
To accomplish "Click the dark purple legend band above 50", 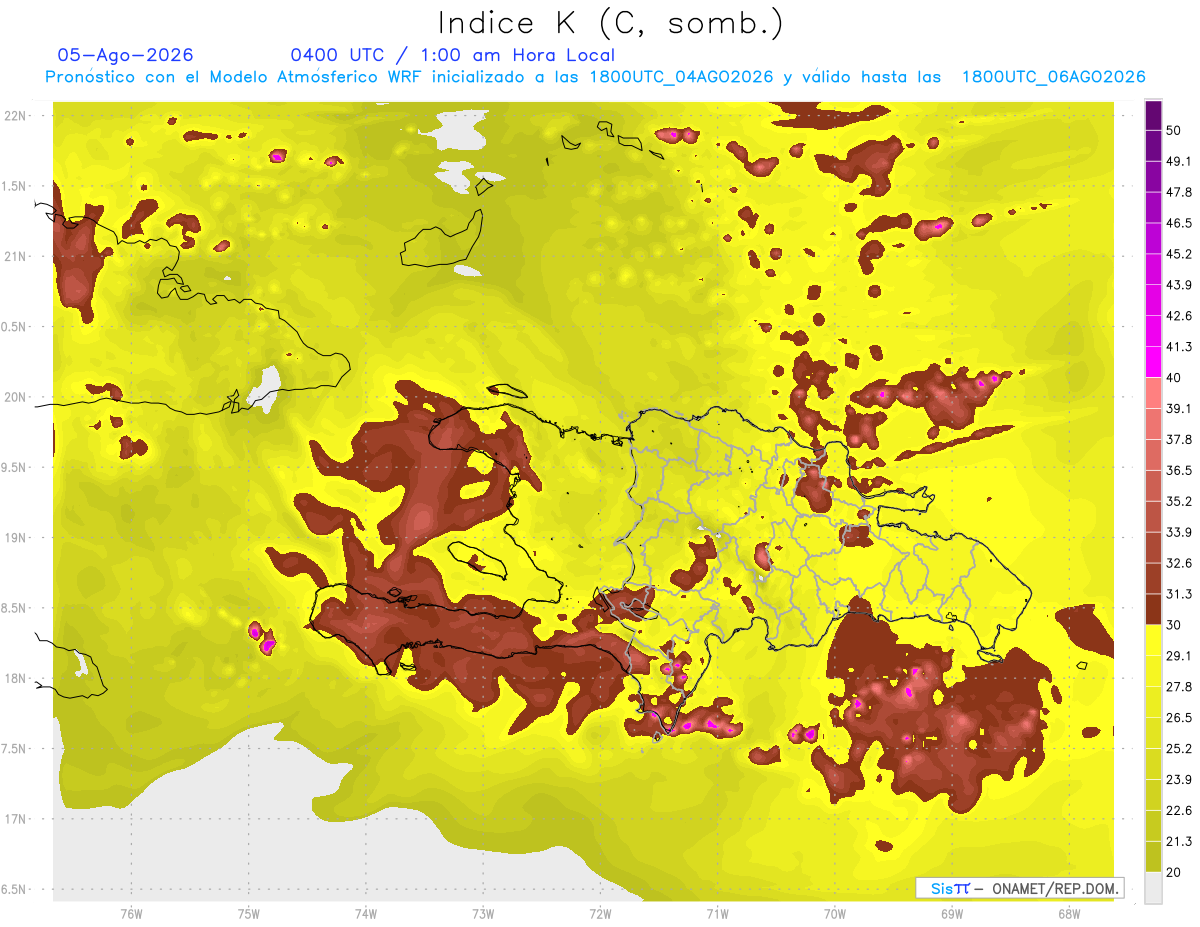I will [x=1153, y=115].
